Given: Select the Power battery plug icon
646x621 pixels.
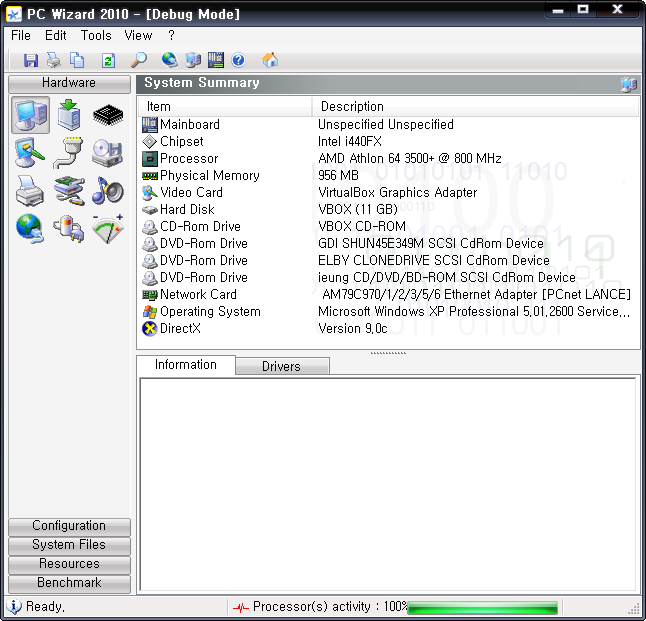Looking at the screenshot, I should tap(69, 229).
